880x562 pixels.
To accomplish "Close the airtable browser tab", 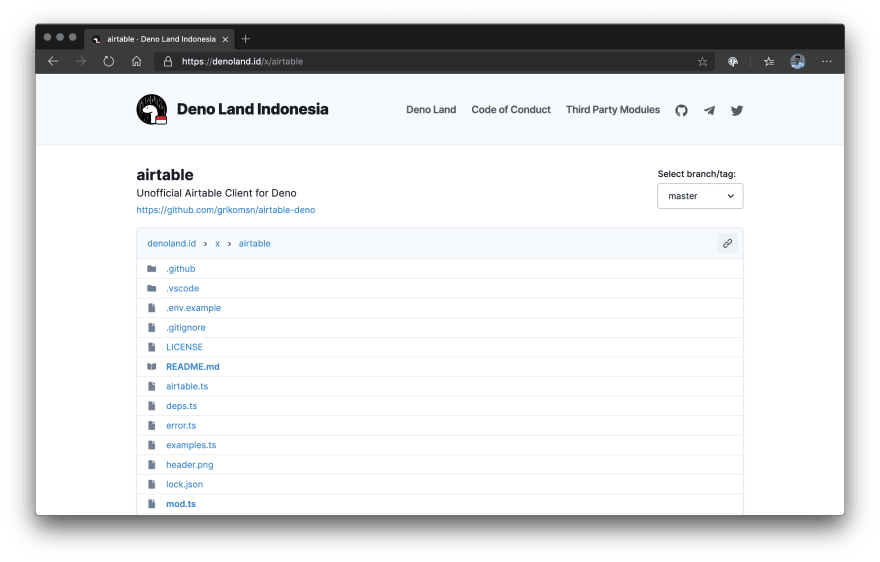I will pos(225,39).
